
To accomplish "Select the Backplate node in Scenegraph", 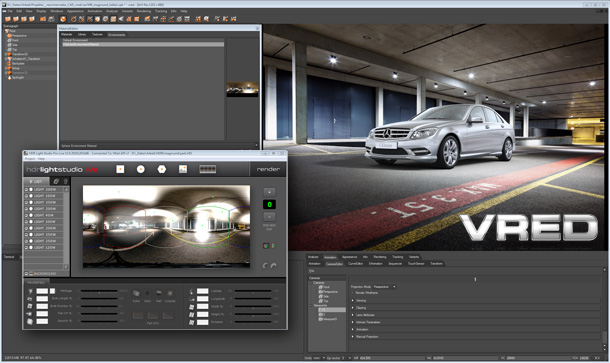I will [18, 63].
